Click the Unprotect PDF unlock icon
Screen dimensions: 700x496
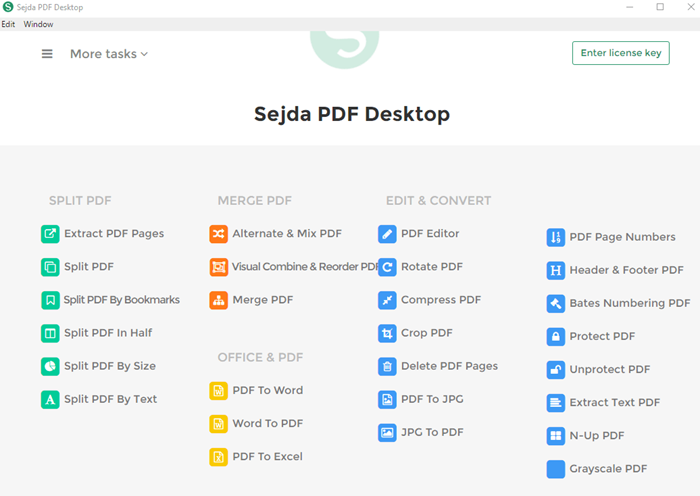tap(555, 369)
